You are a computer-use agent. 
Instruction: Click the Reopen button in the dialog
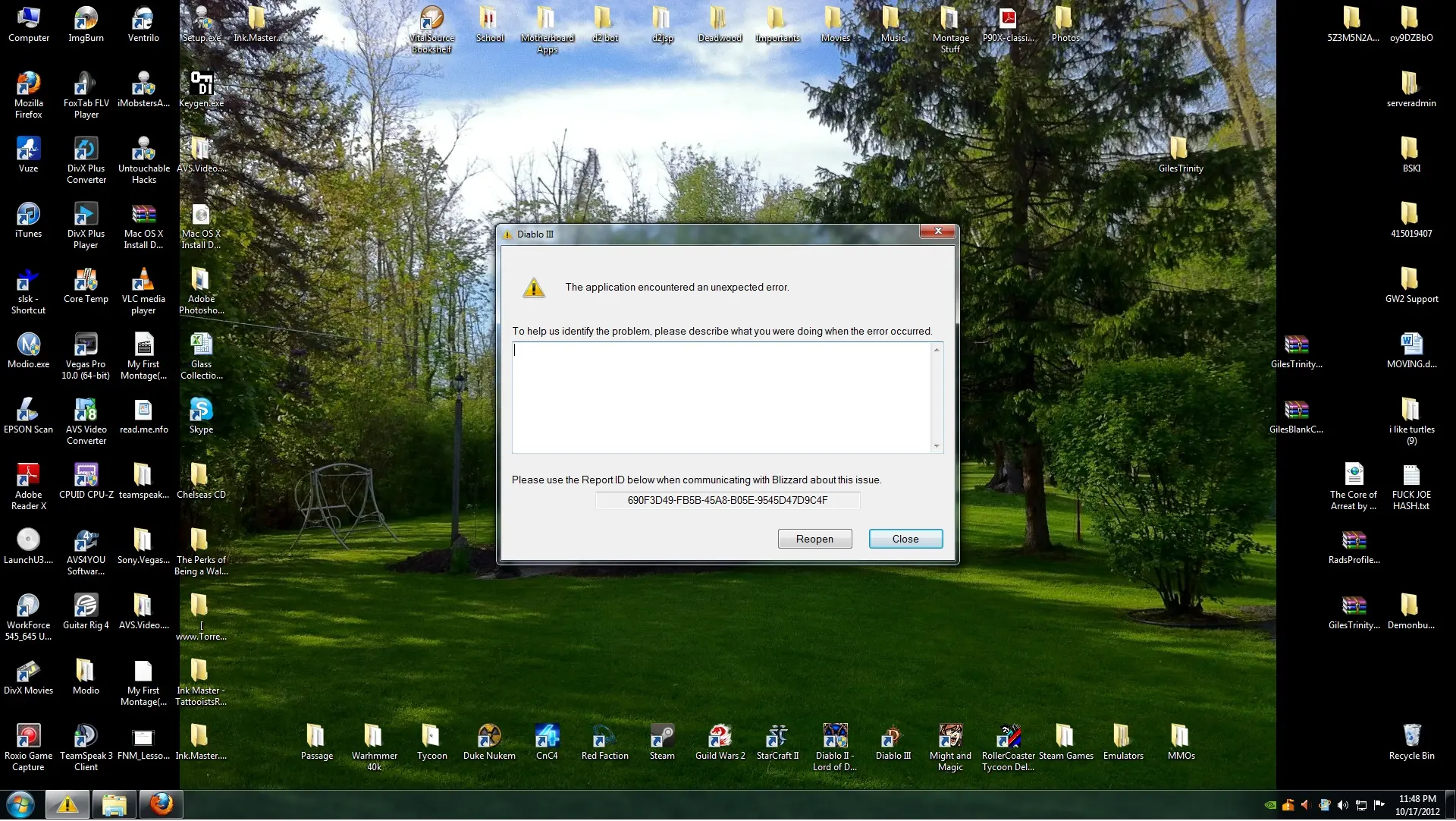[814, 539]
